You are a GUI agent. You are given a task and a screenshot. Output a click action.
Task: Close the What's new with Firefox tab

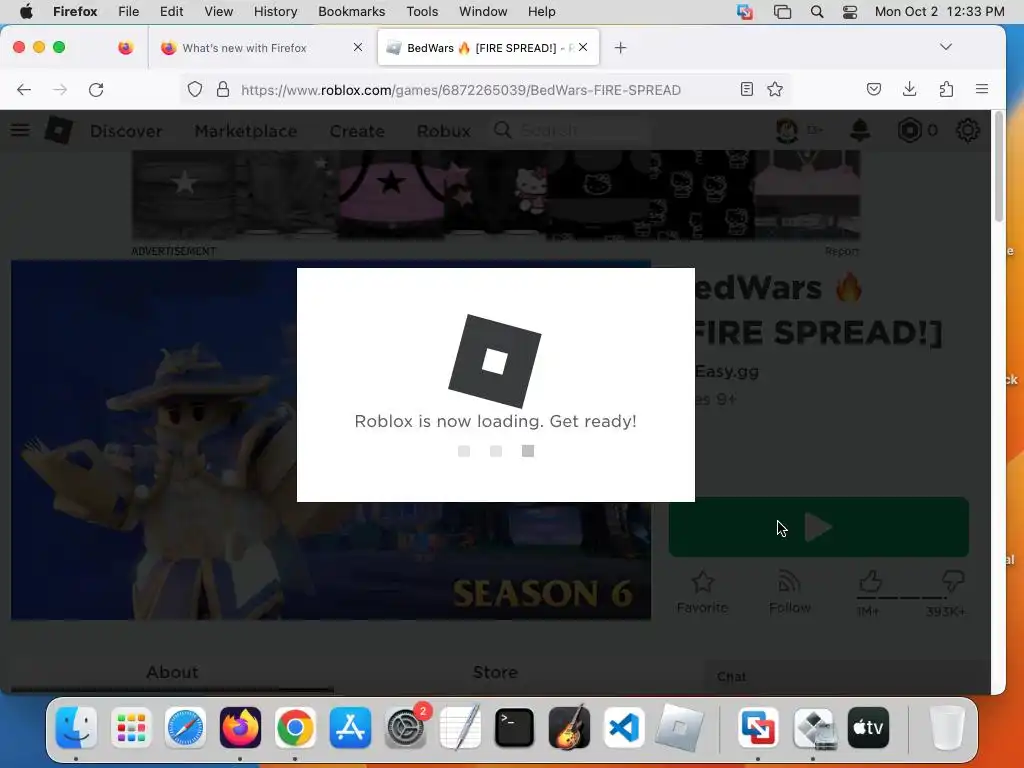pyautogui.click(x=358, y=47)
